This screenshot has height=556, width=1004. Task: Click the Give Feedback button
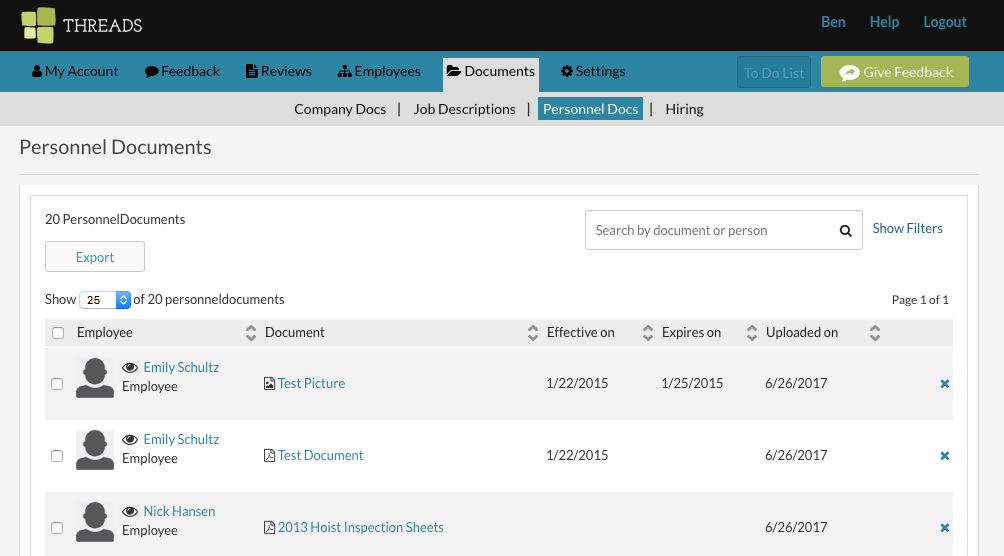895,72
